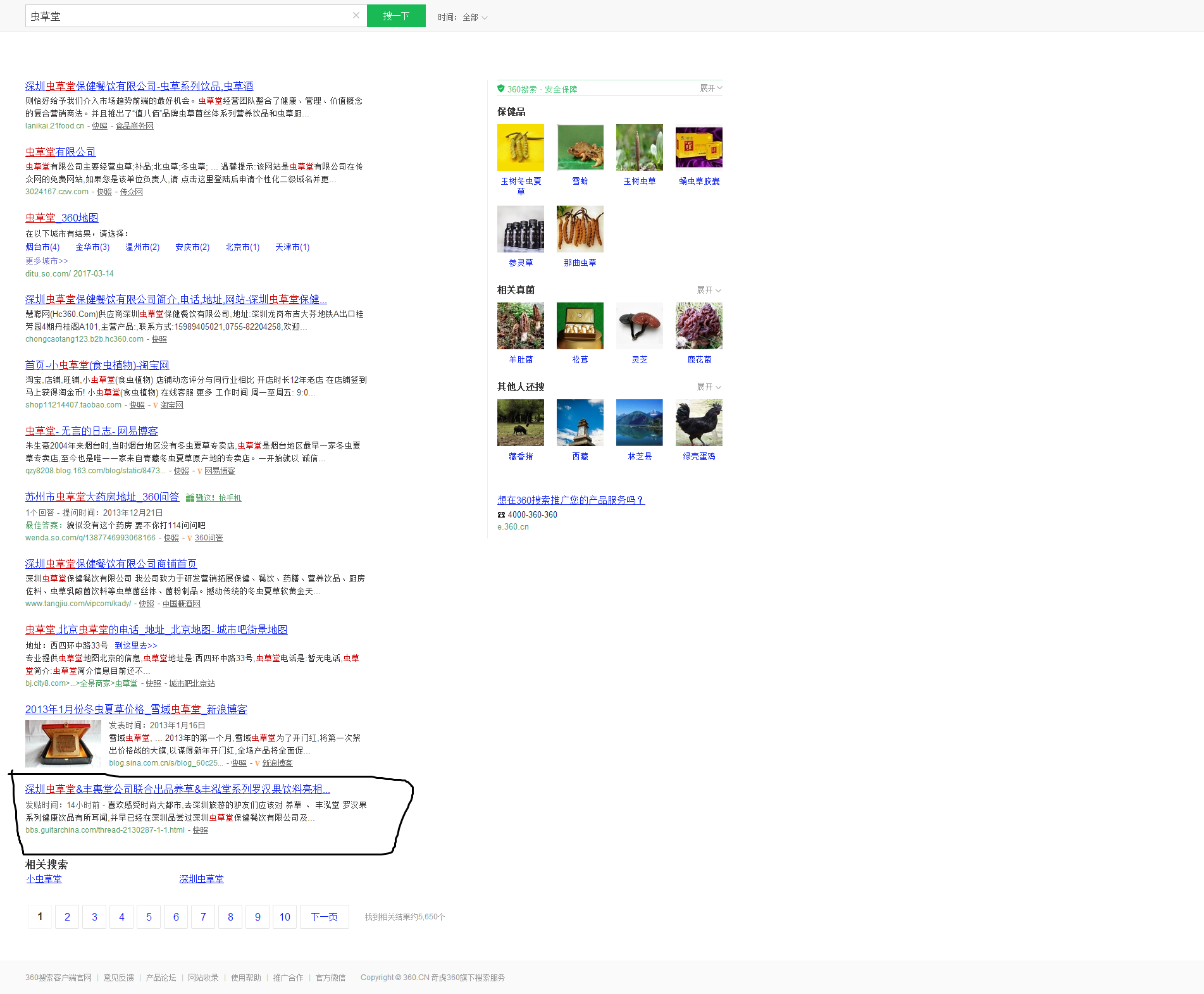The height and width of the screenshot is (994, 1204).
Task: Open the 羊肚菌 mushroom thumbnail
Action: tap(521, 326)
